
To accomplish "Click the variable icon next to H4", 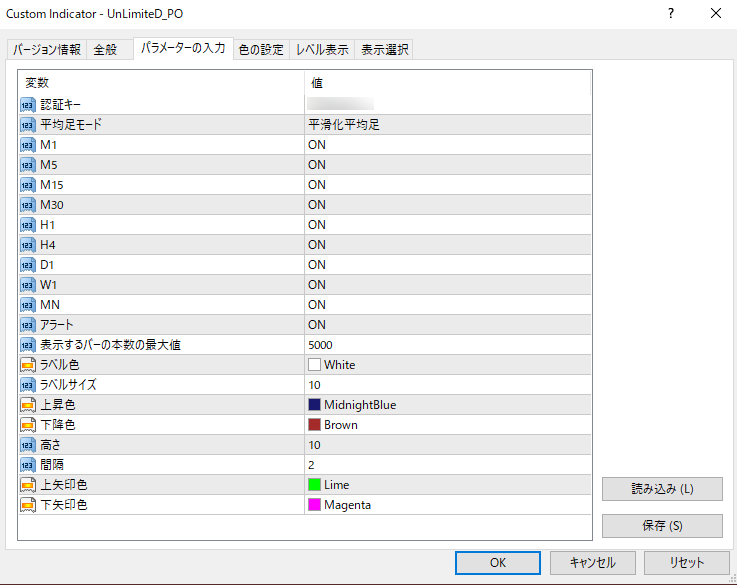I will 28,245.
